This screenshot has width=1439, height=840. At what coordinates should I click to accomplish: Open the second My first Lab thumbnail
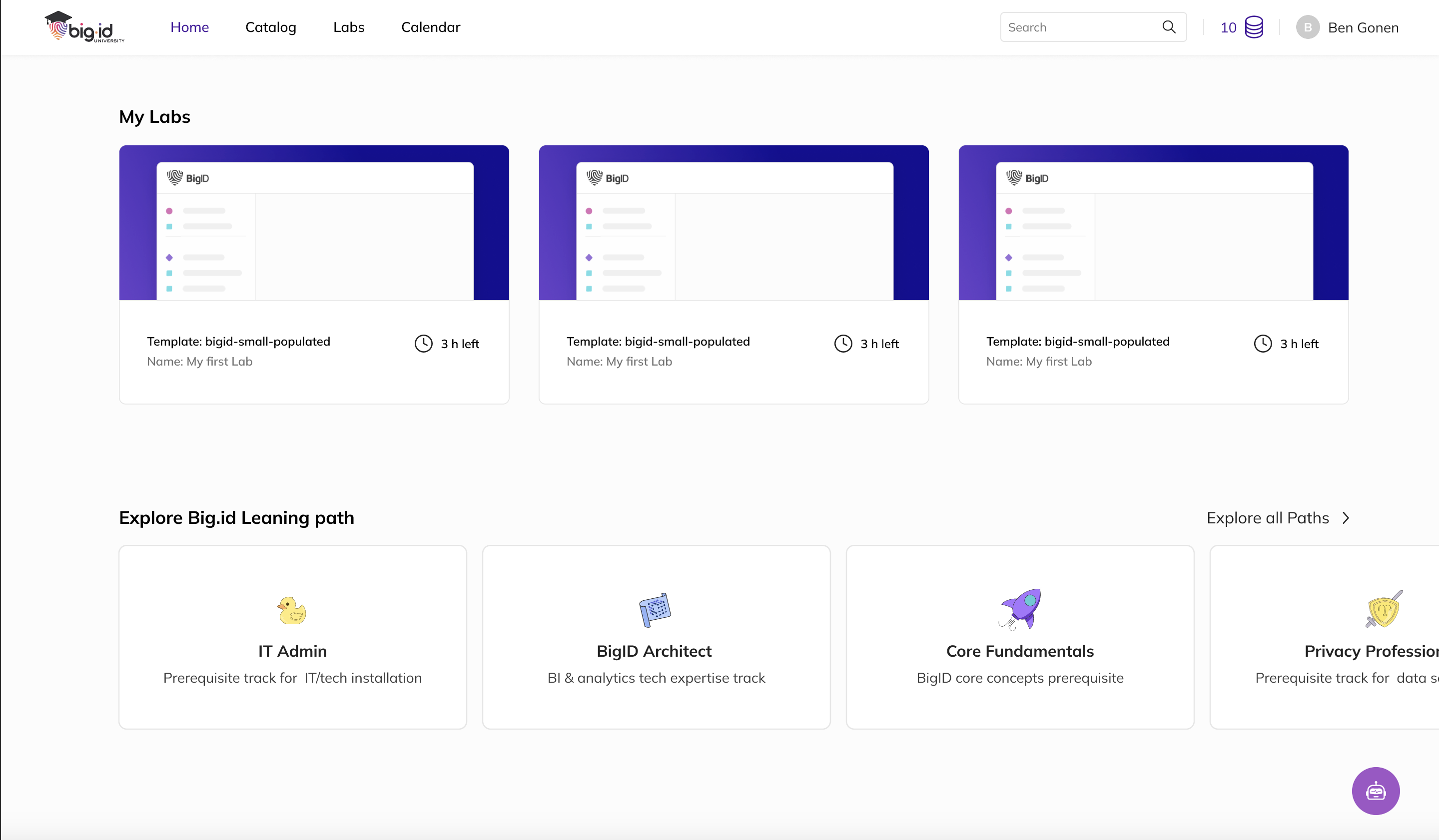coord(733,223)
